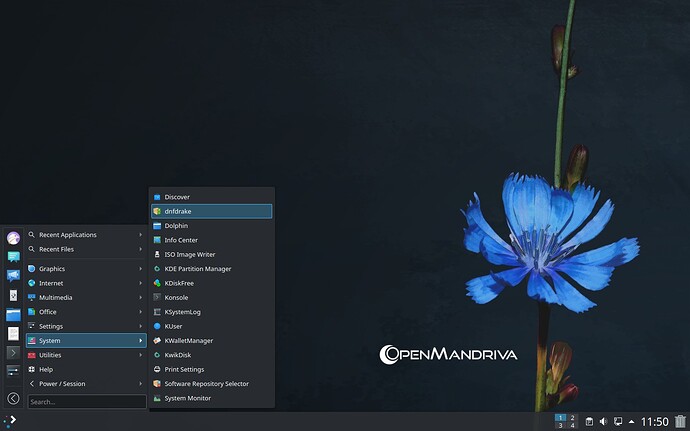690x431 pixels.
Task: Launch Discover from the System submenu
Action: (212, 197)
